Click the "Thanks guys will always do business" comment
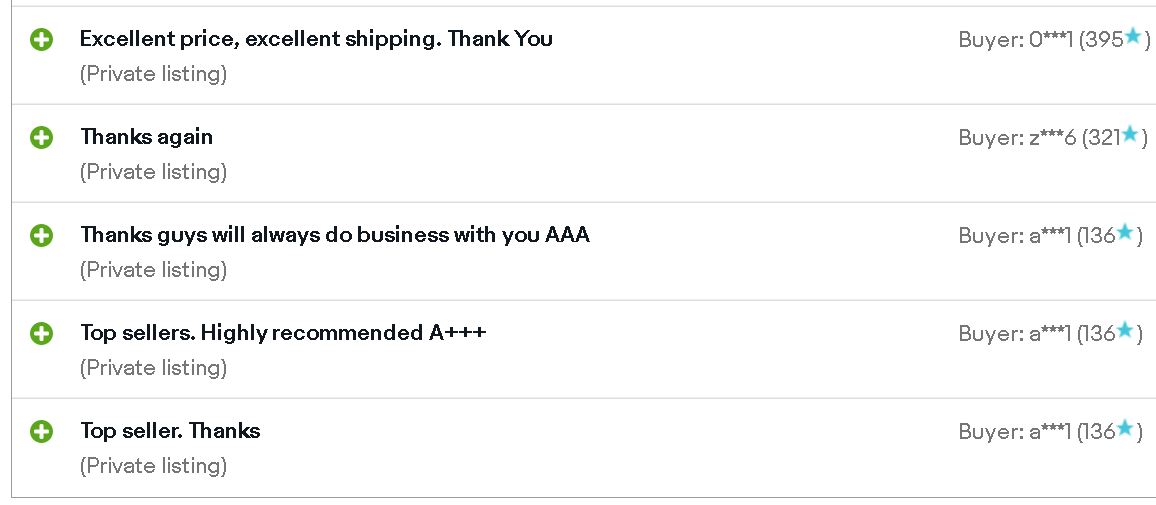The image size is (1156, 505). (335, 235)
